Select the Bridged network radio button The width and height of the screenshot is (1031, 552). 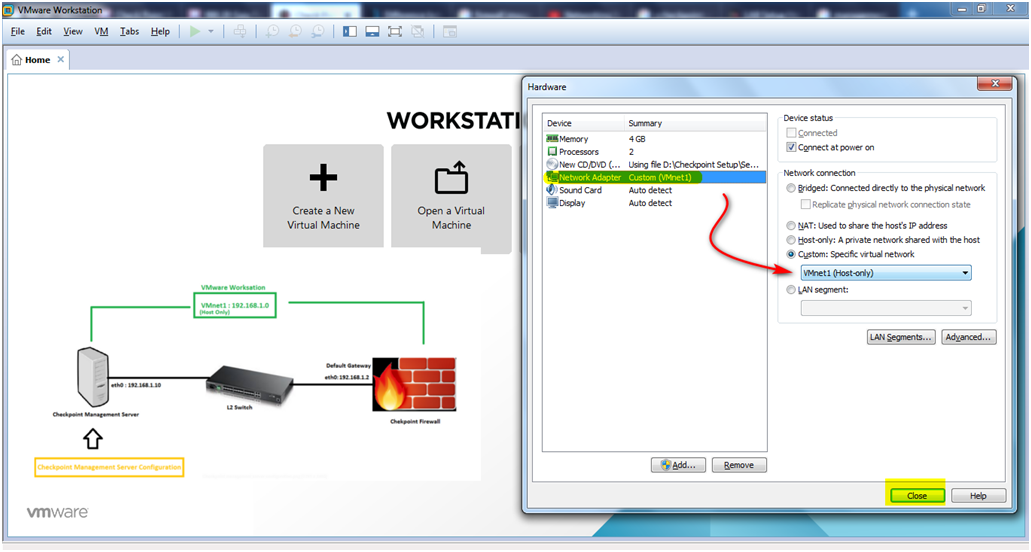point(791,188)
